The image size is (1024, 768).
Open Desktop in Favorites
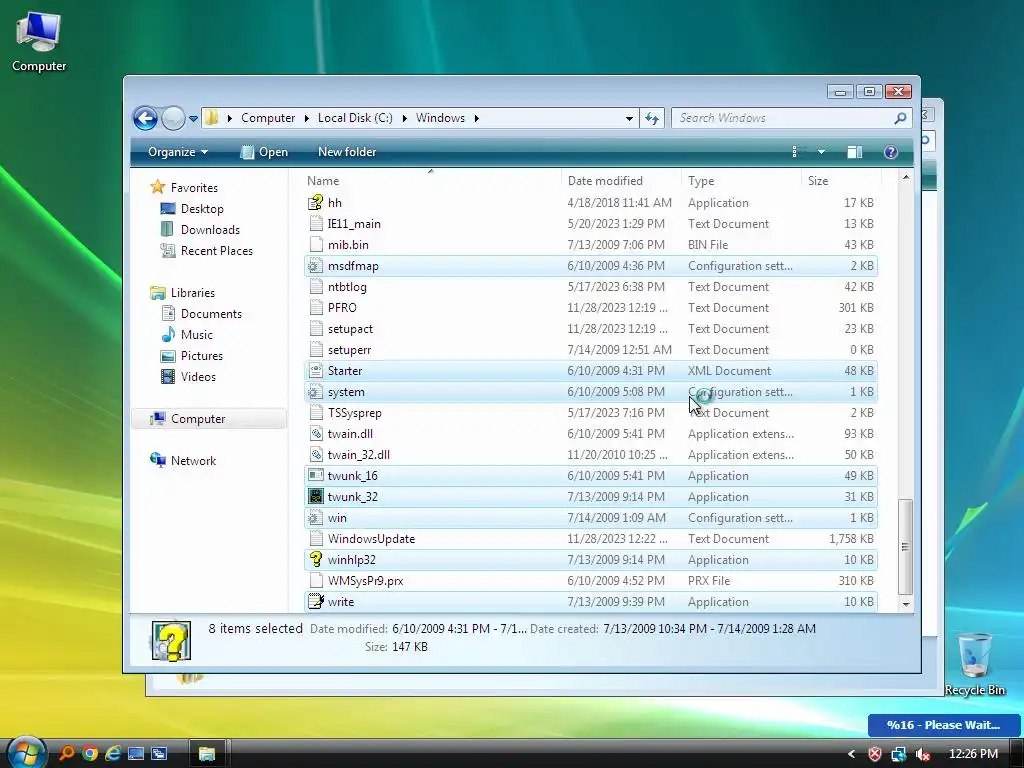[202, 209]
